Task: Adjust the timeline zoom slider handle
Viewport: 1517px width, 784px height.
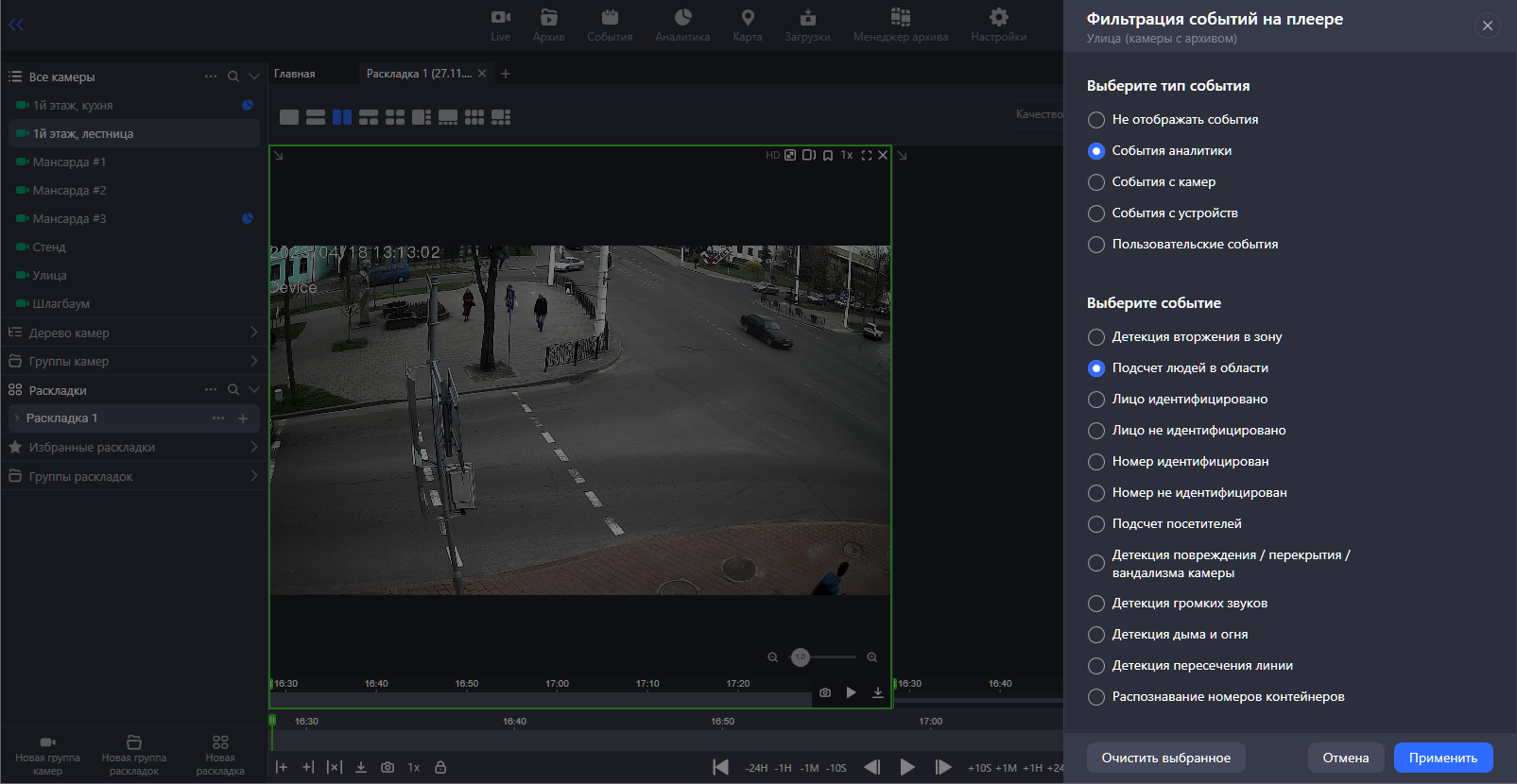Action: tap(801, 656)
